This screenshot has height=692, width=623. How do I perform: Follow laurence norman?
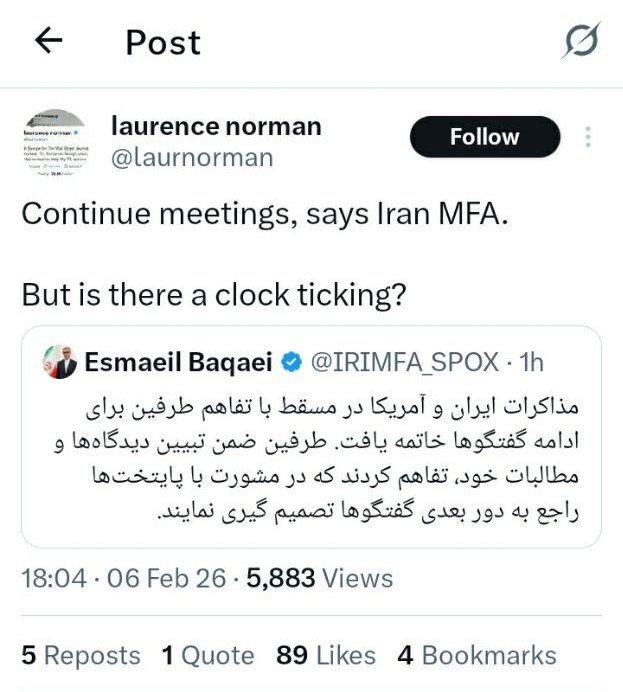(485, 137)
